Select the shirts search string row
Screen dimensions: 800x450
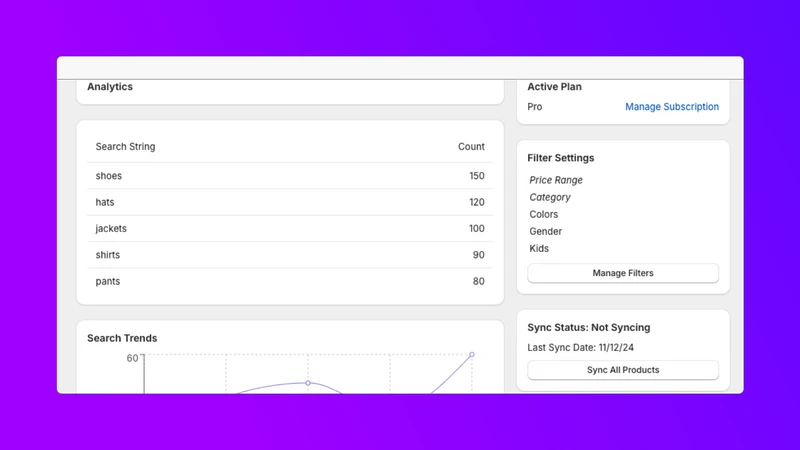point(290,255)
